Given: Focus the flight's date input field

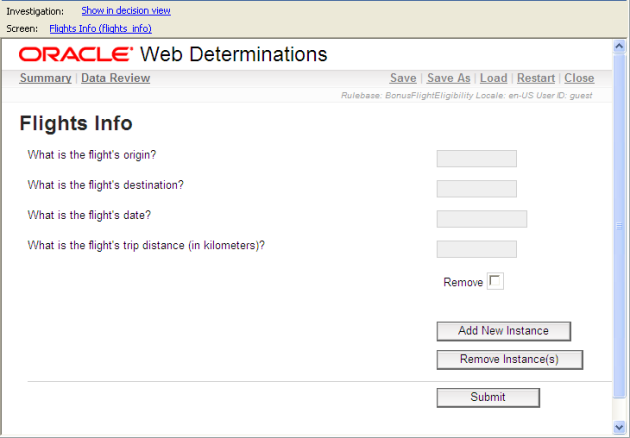Looking at the screenshot, I should [x=482, y=219].
